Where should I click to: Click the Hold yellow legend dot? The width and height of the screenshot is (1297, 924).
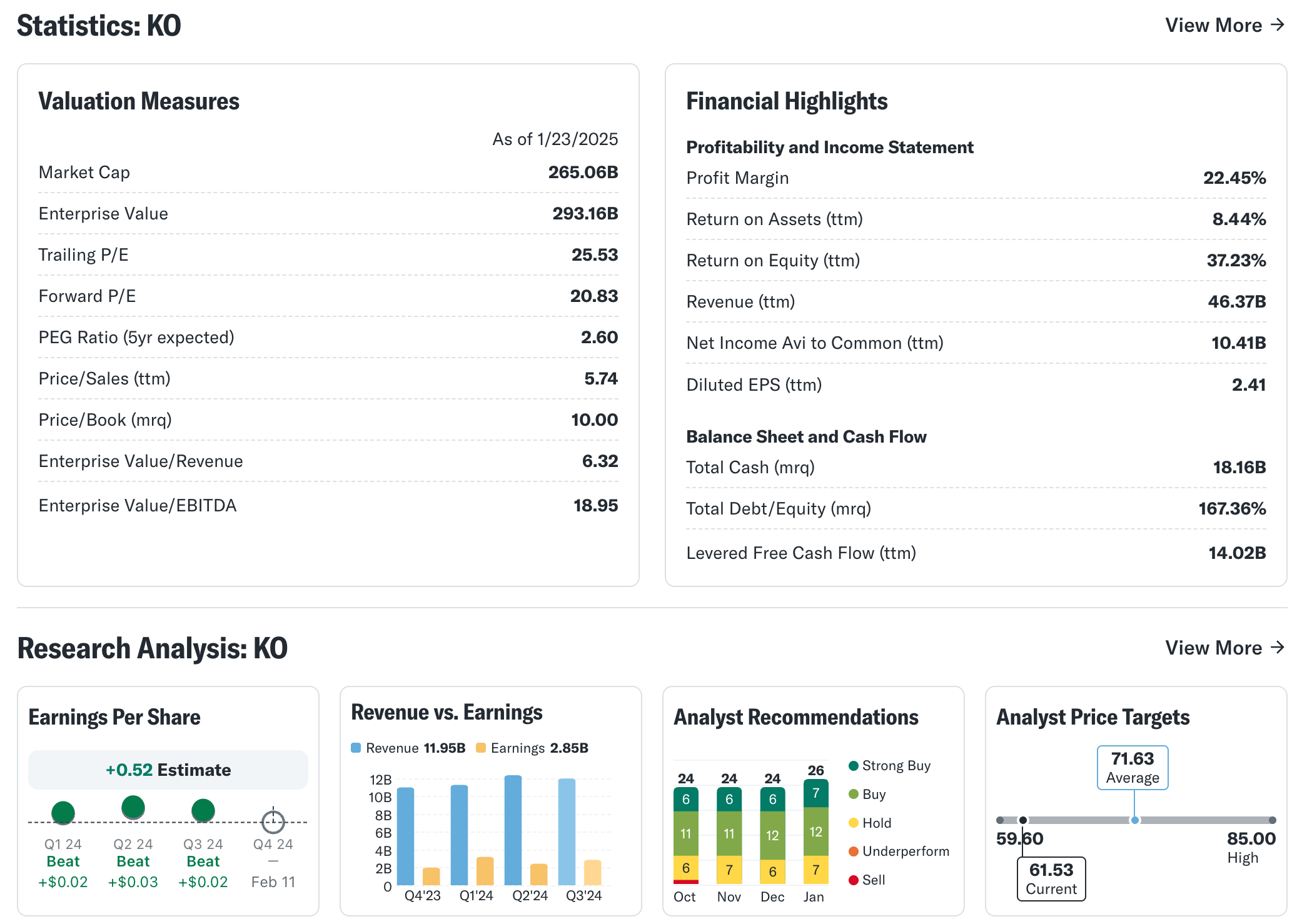point(854,823)
